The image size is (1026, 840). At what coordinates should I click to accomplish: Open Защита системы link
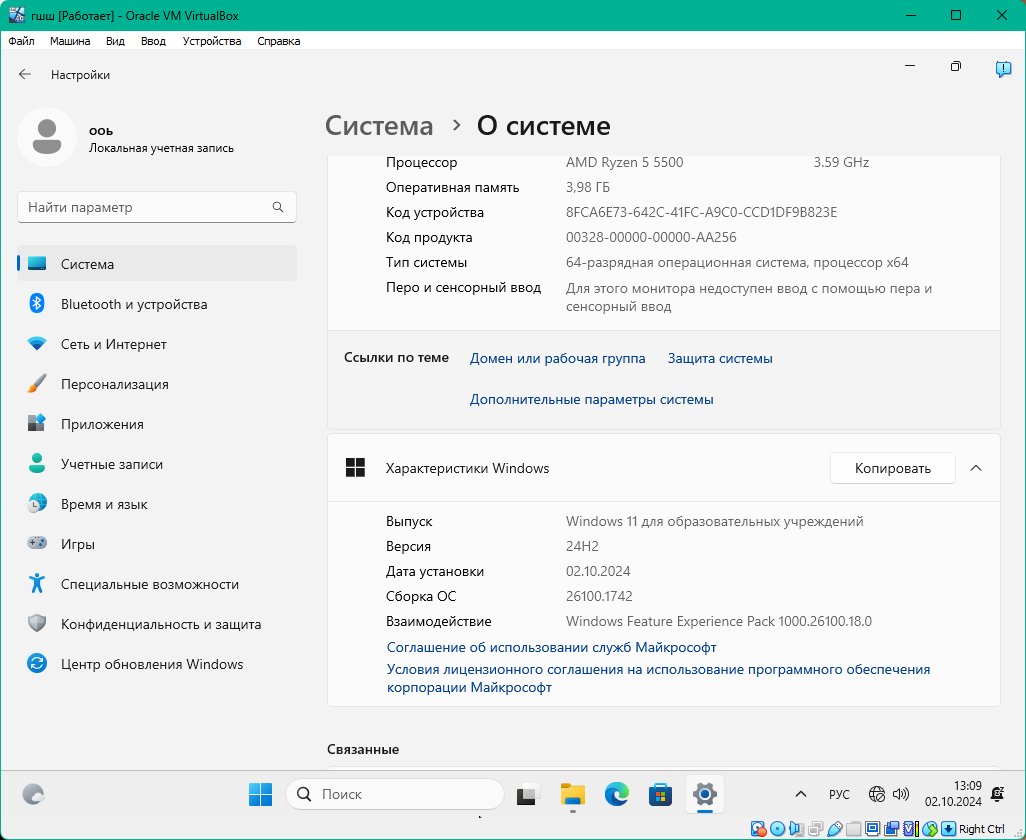tap(720, 358)
